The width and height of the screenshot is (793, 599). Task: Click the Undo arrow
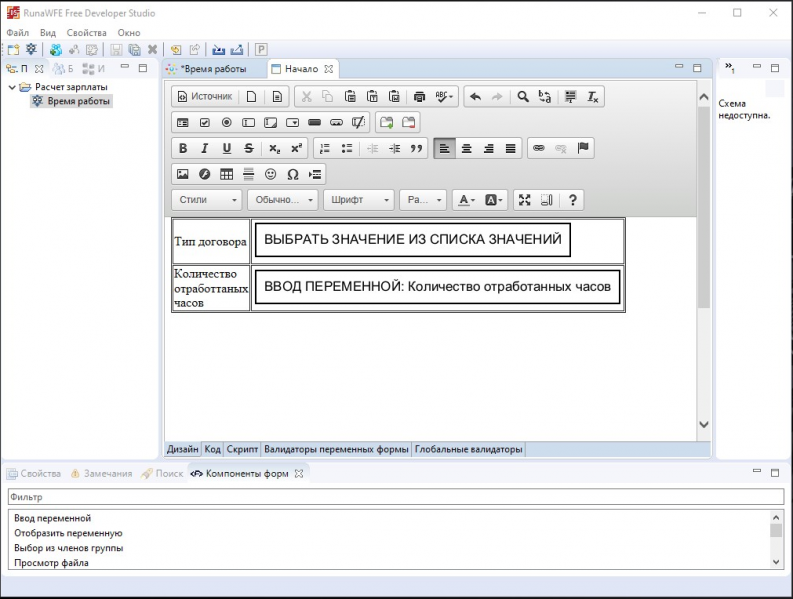pos(475,97)
